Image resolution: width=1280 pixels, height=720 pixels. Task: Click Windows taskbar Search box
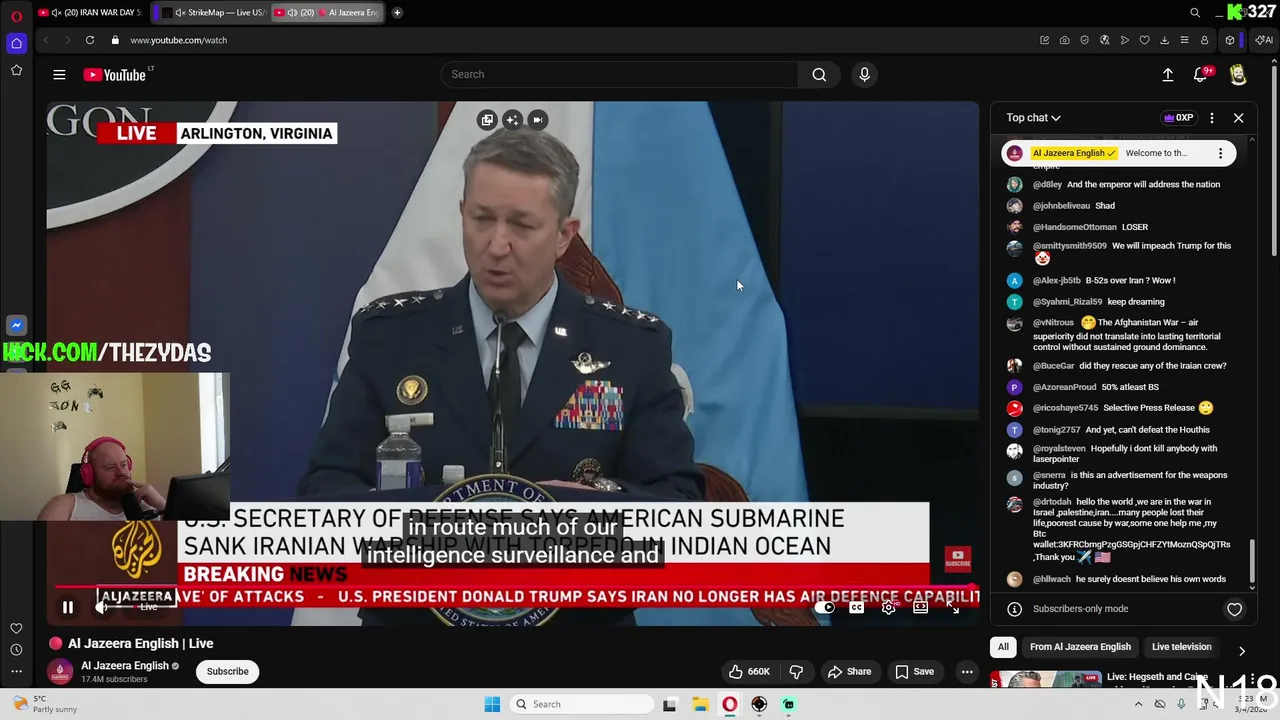tap(583, 704)
